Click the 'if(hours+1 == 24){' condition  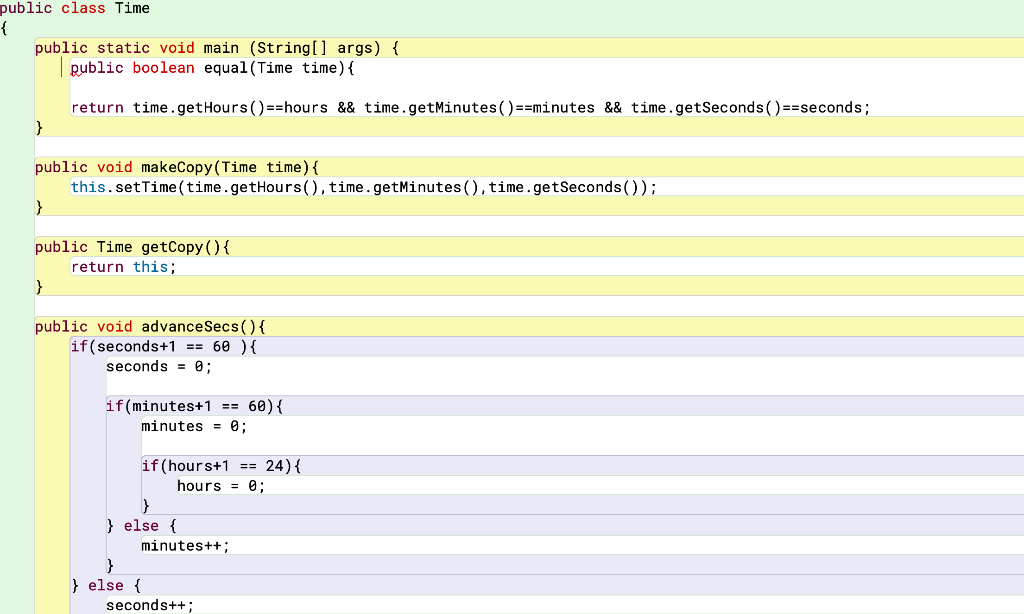click(221, 466)
